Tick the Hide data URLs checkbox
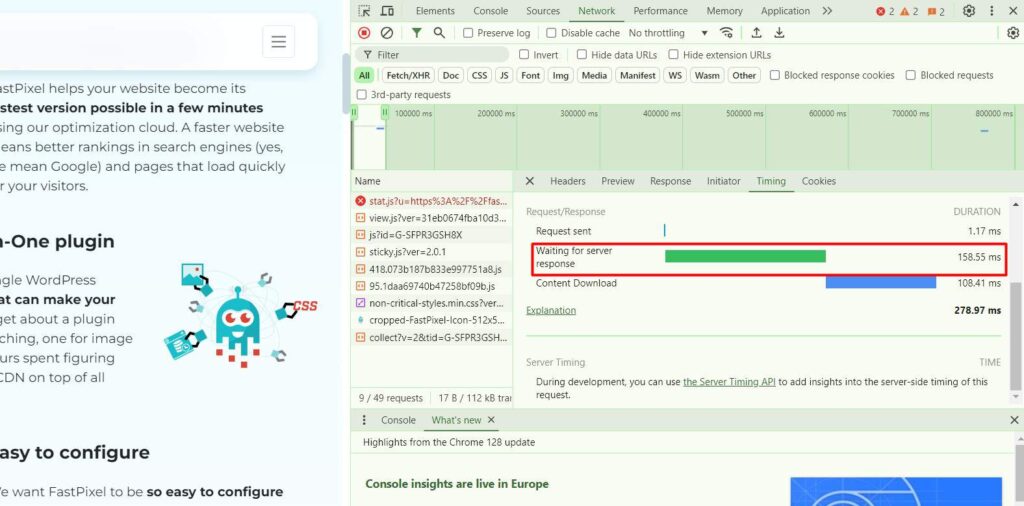1024x506 pixels. [x=580, y=55]
